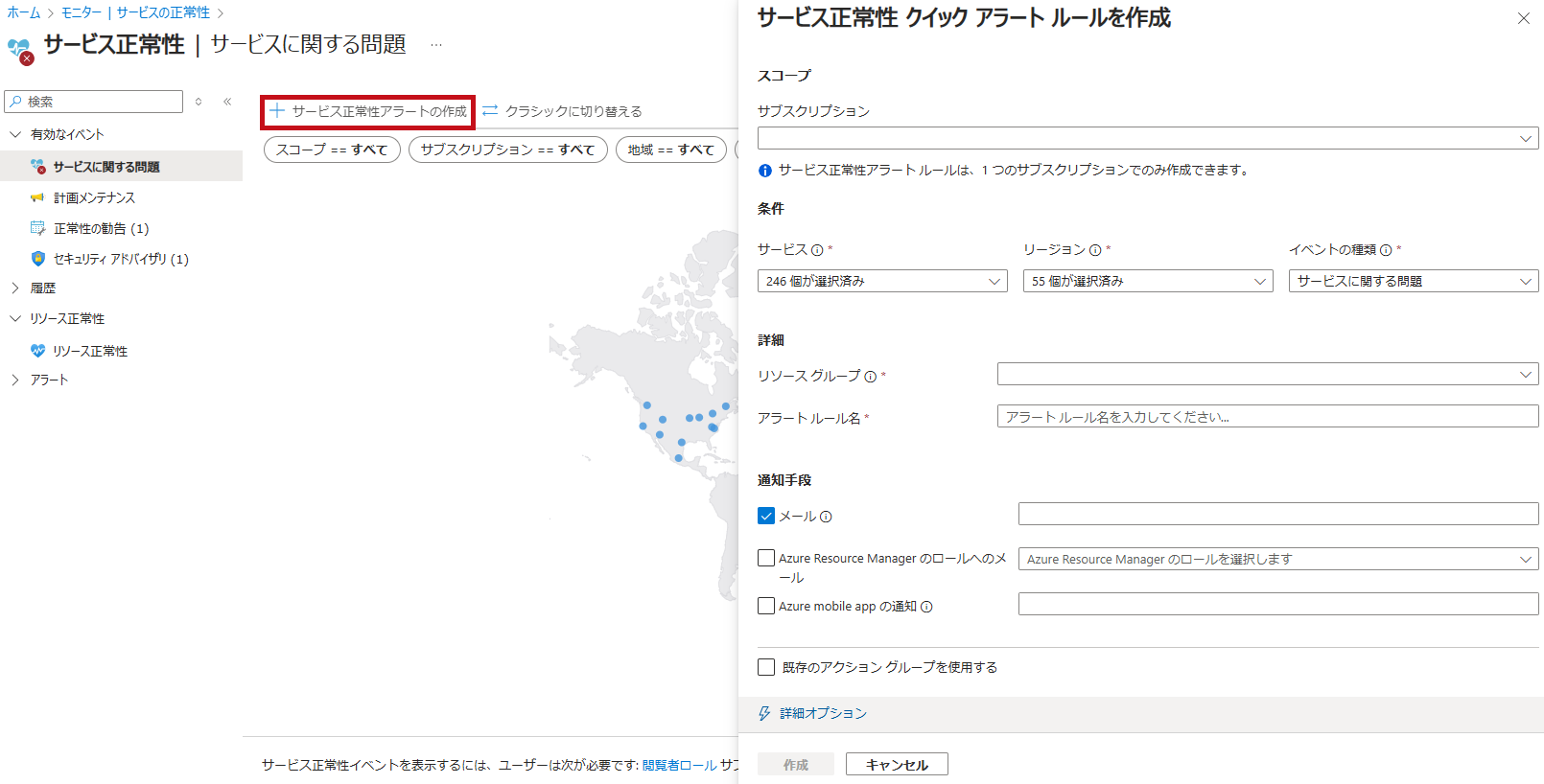Click the リソース正常性 heart icon

click(37, 351)
